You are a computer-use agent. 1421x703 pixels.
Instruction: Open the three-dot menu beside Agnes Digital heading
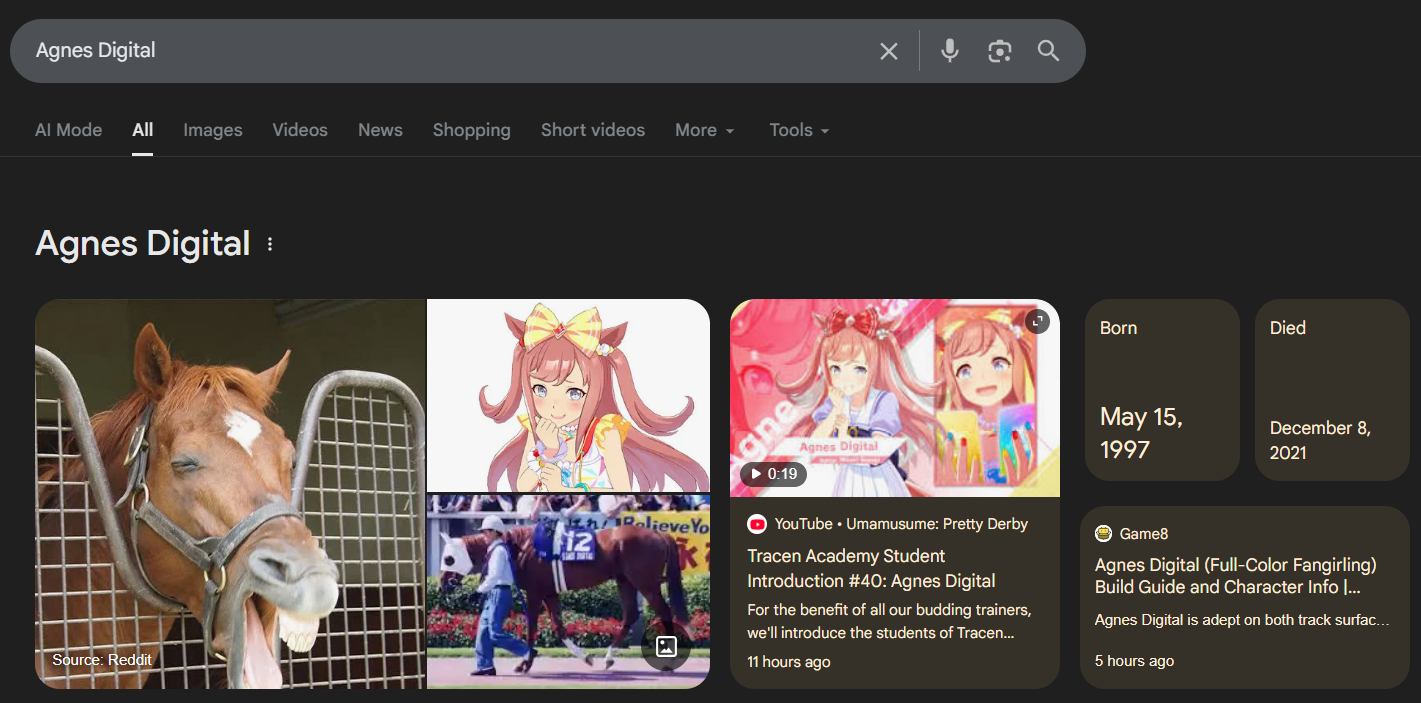(x=269, y=244)
